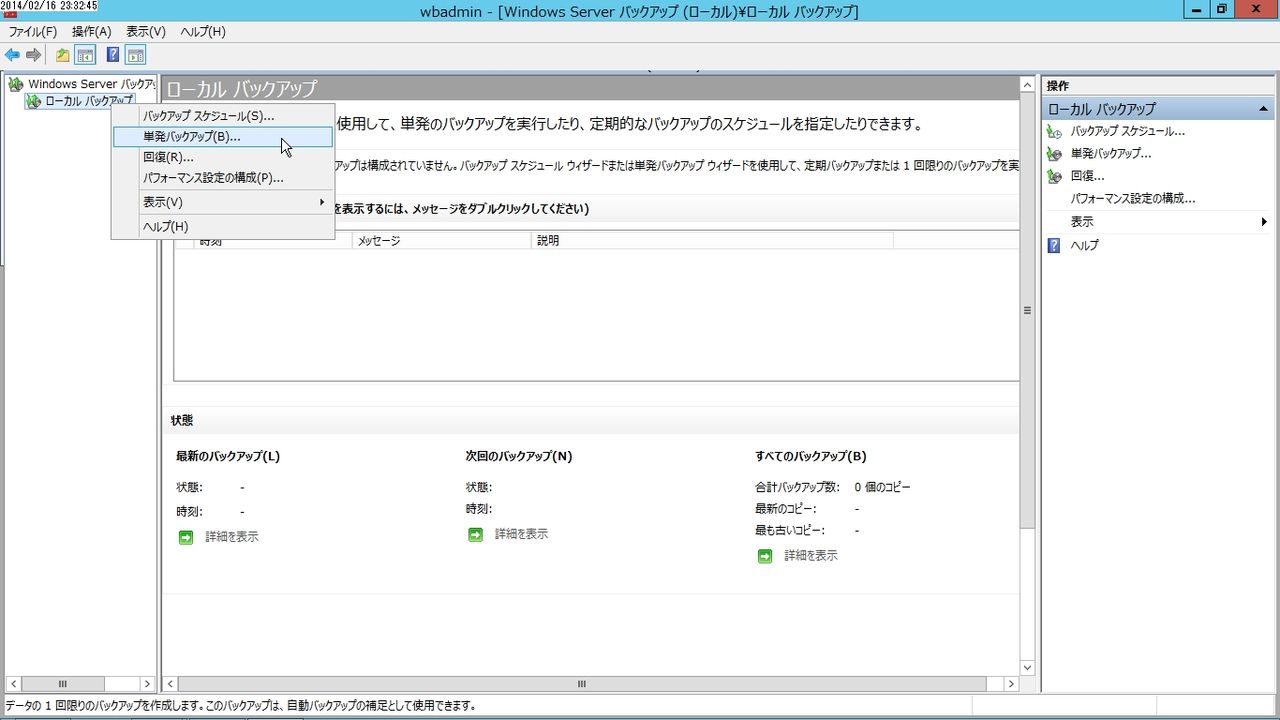Click the 最も古いコピー: label

[x=790, y=530]
